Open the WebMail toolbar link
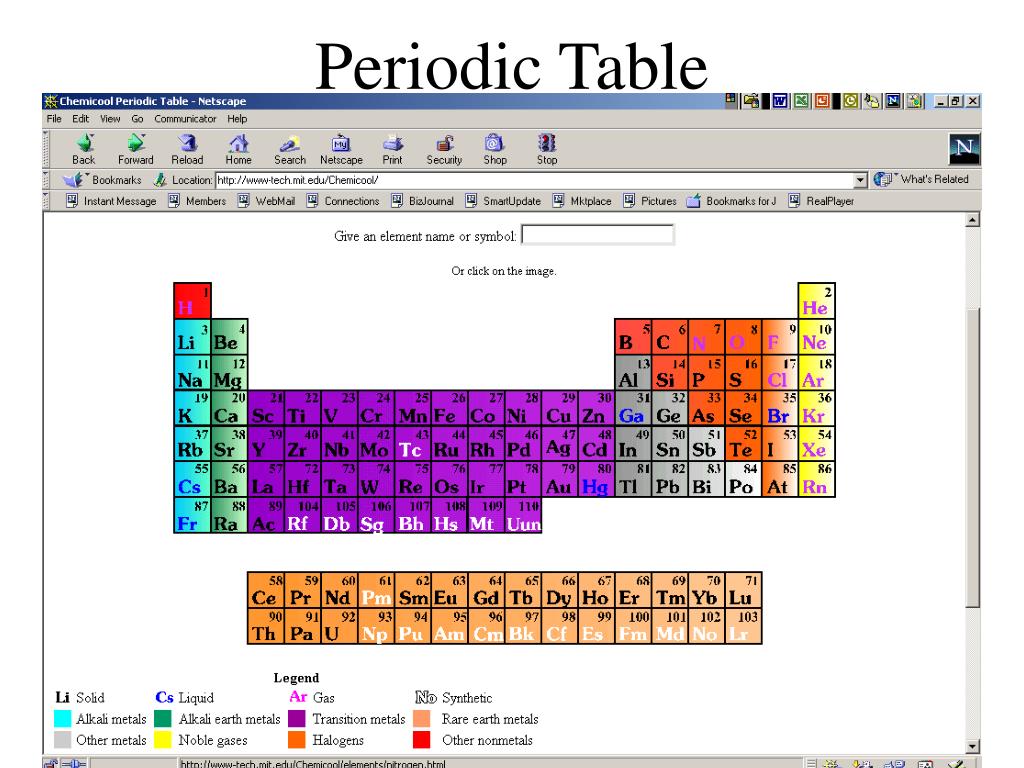 (x=266, y=201)
